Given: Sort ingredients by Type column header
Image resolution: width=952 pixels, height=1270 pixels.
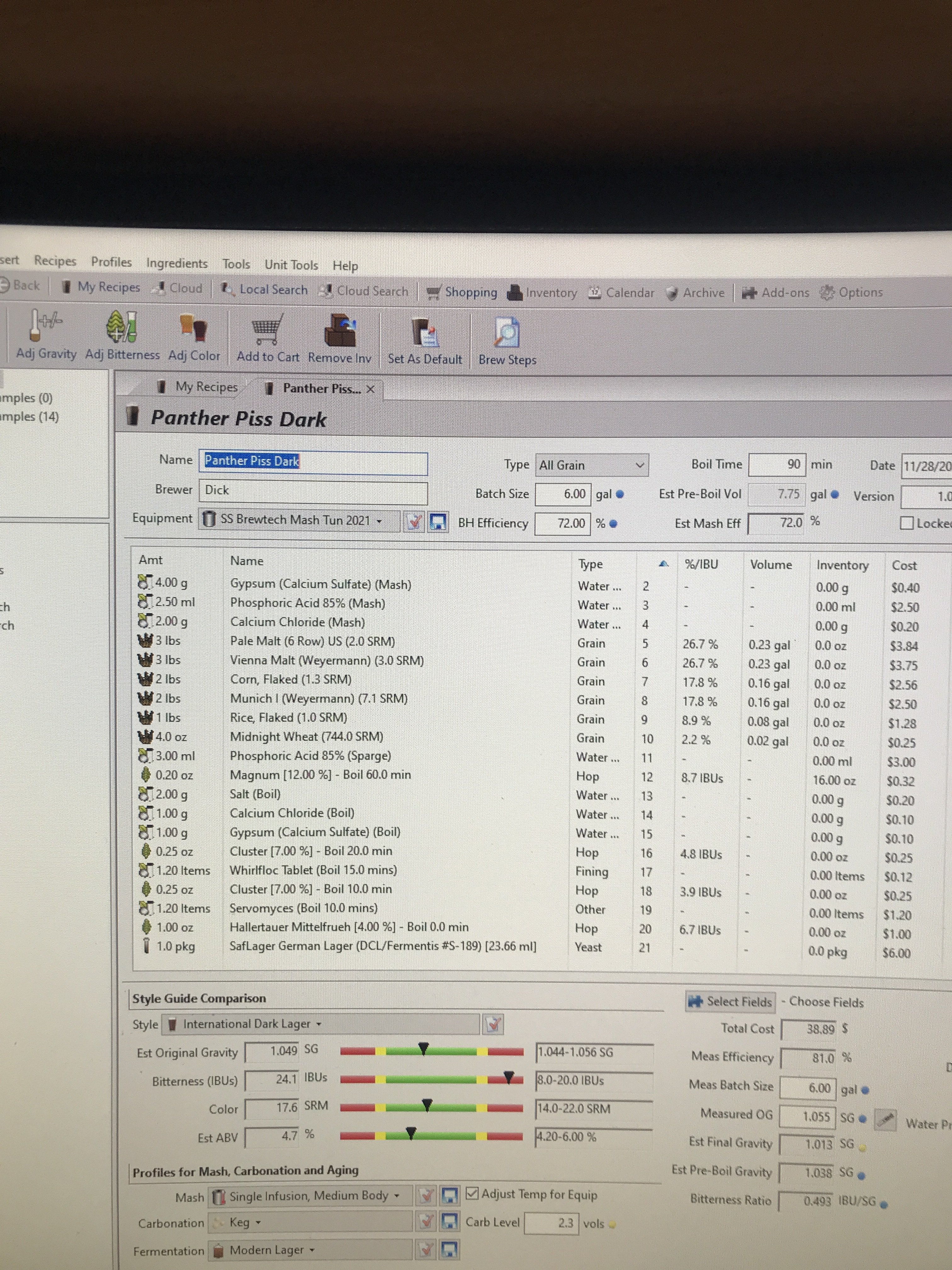Looking at the screenshot, I should click(x=590, y=564).
